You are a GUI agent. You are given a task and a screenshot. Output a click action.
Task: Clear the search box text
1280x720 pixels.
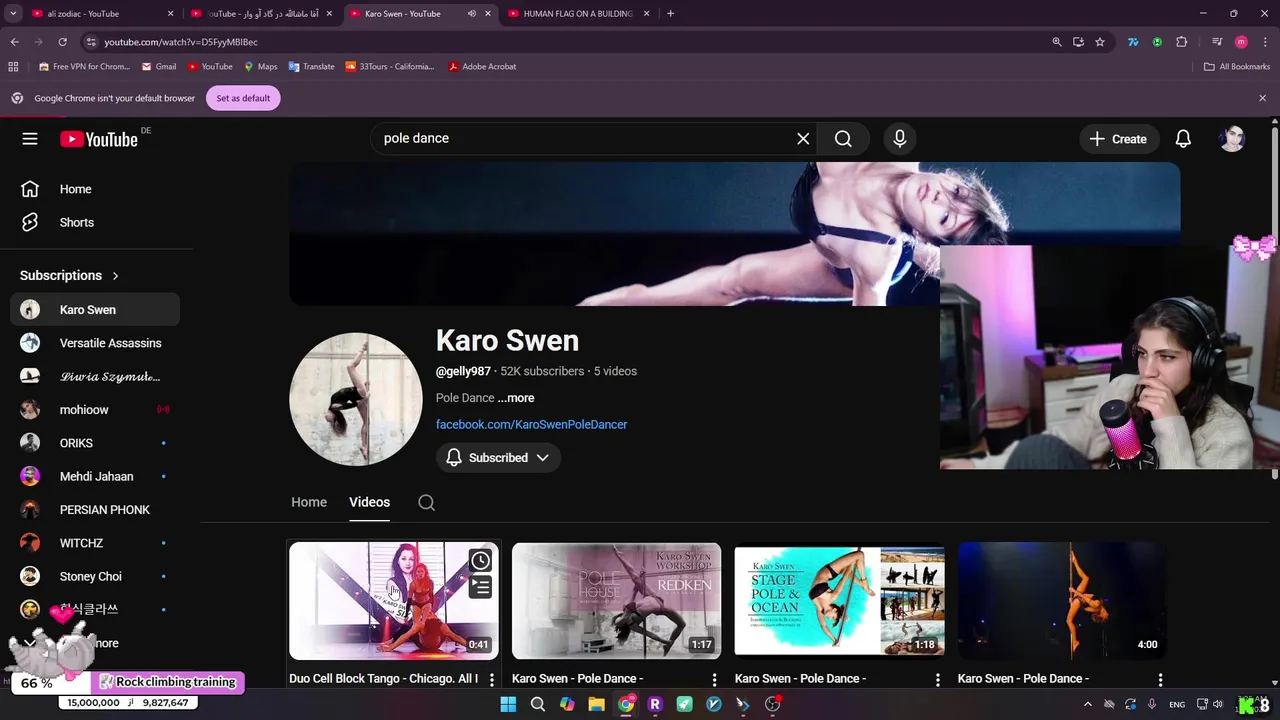pyautogui.click(x=803, y=139)
